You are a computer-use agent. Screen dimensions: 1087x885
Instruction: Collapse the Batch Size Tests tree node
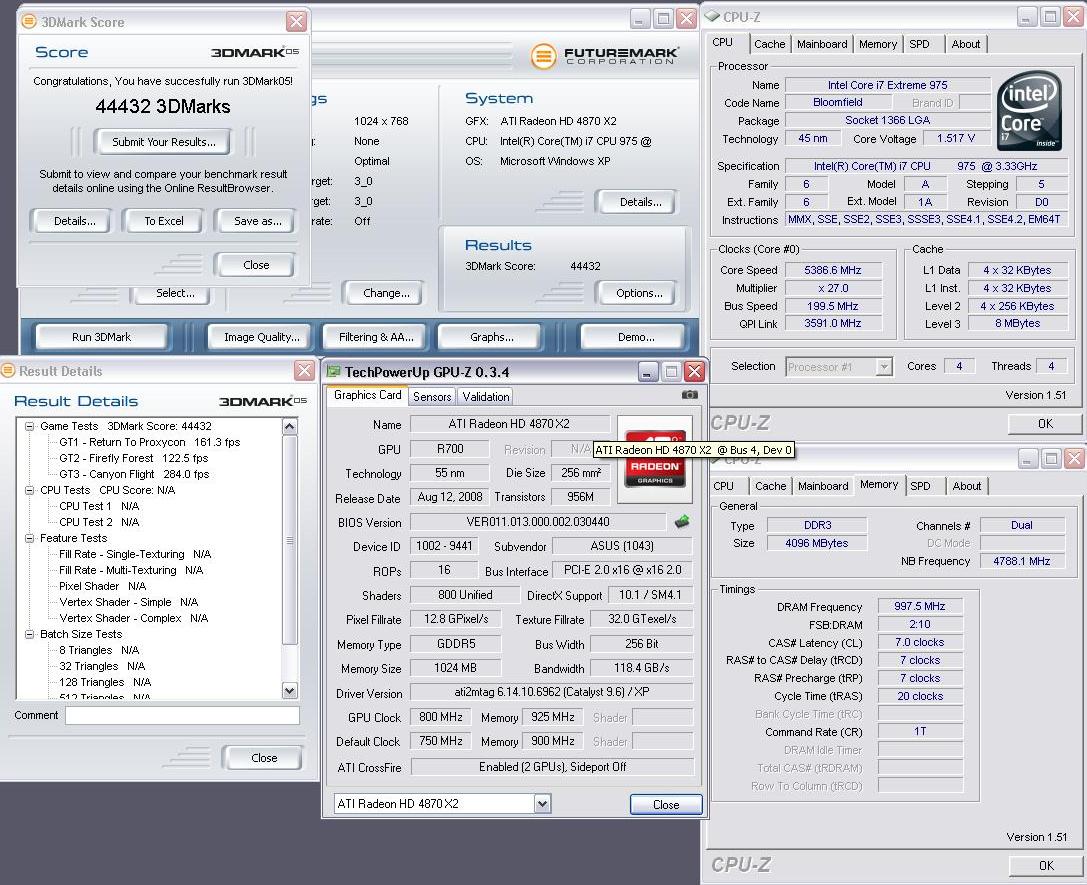[x=30, y=634]
